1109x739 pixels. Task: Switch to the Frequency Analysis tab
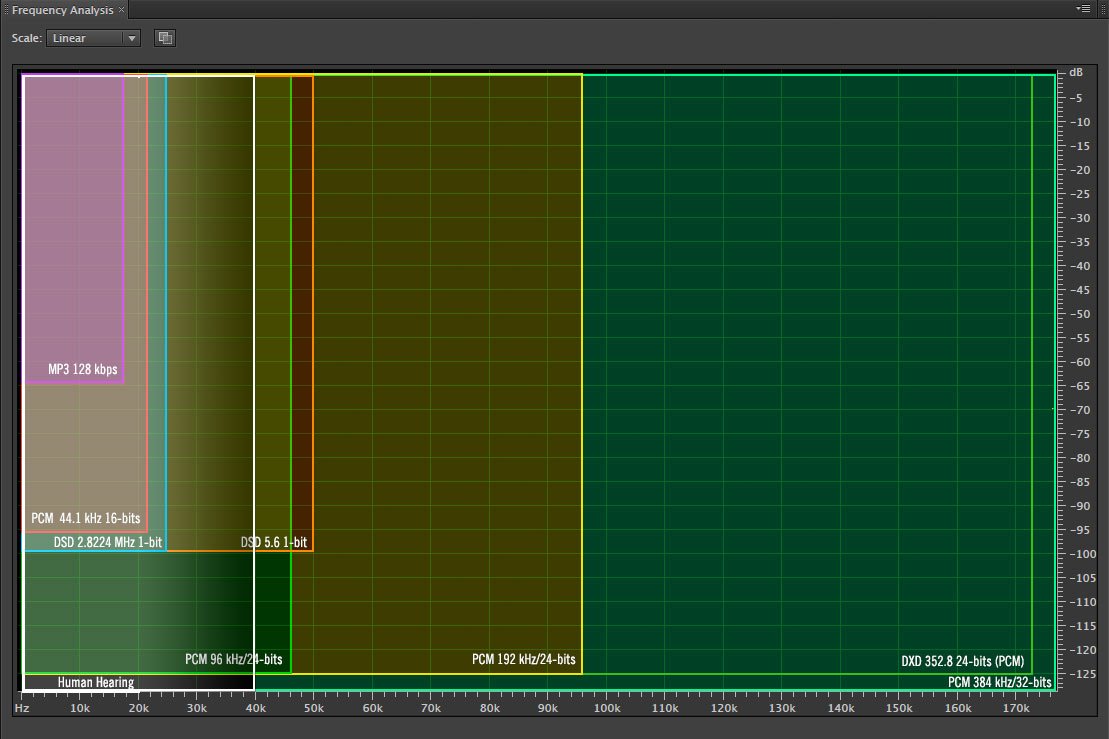tap(60, 9)
